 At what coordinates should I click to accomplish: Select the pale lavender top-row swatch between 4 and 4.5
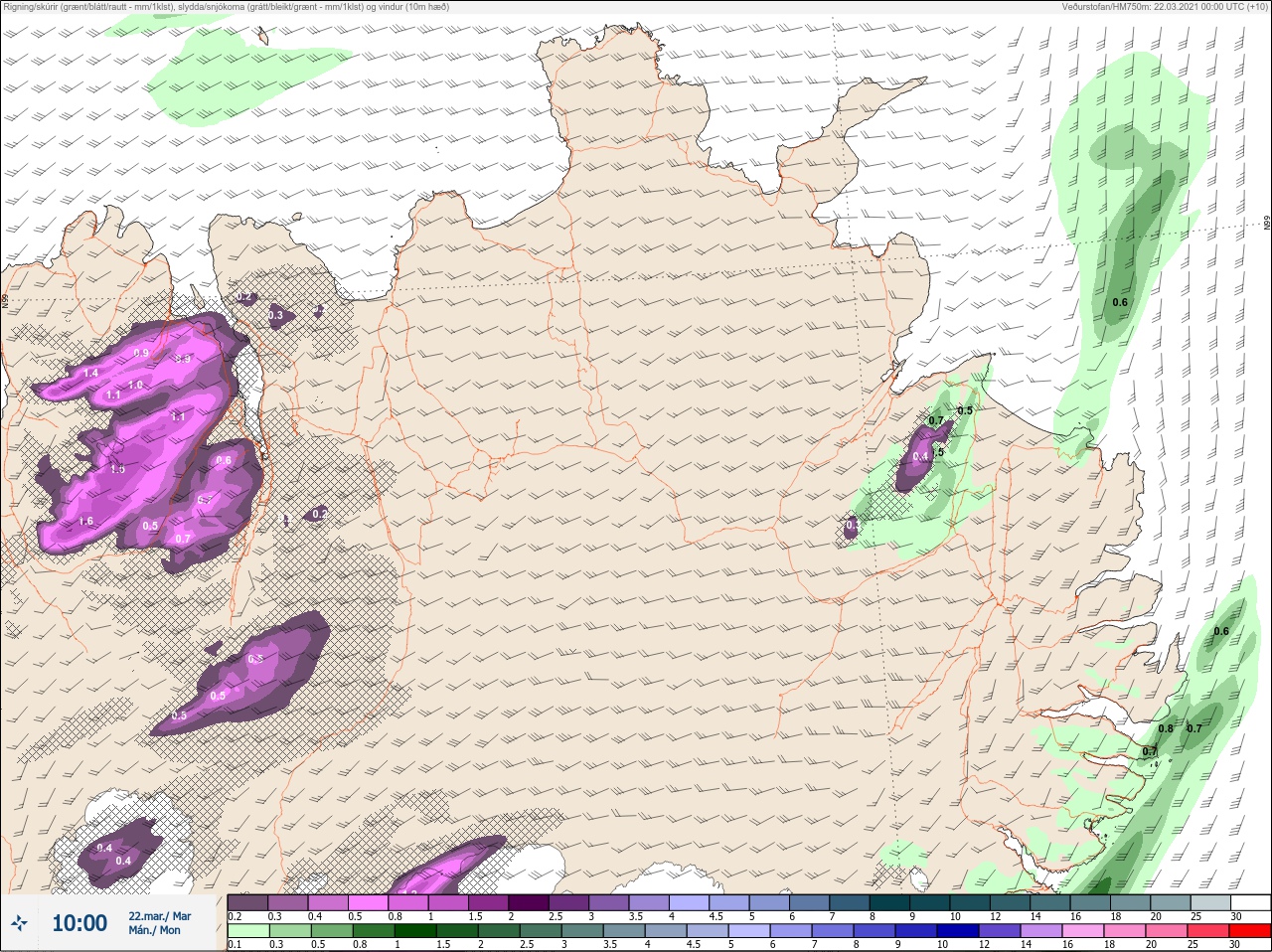click(x=689, y=902)
